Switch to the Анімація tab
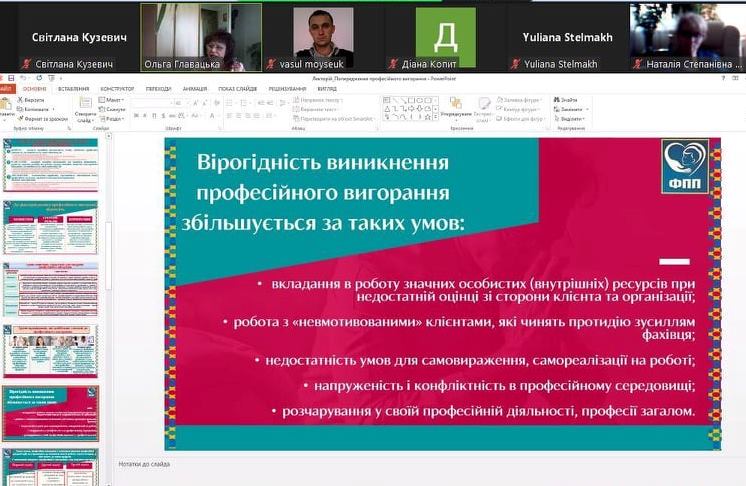The height and width of the screenshot is (486, 746). [195, 88]
